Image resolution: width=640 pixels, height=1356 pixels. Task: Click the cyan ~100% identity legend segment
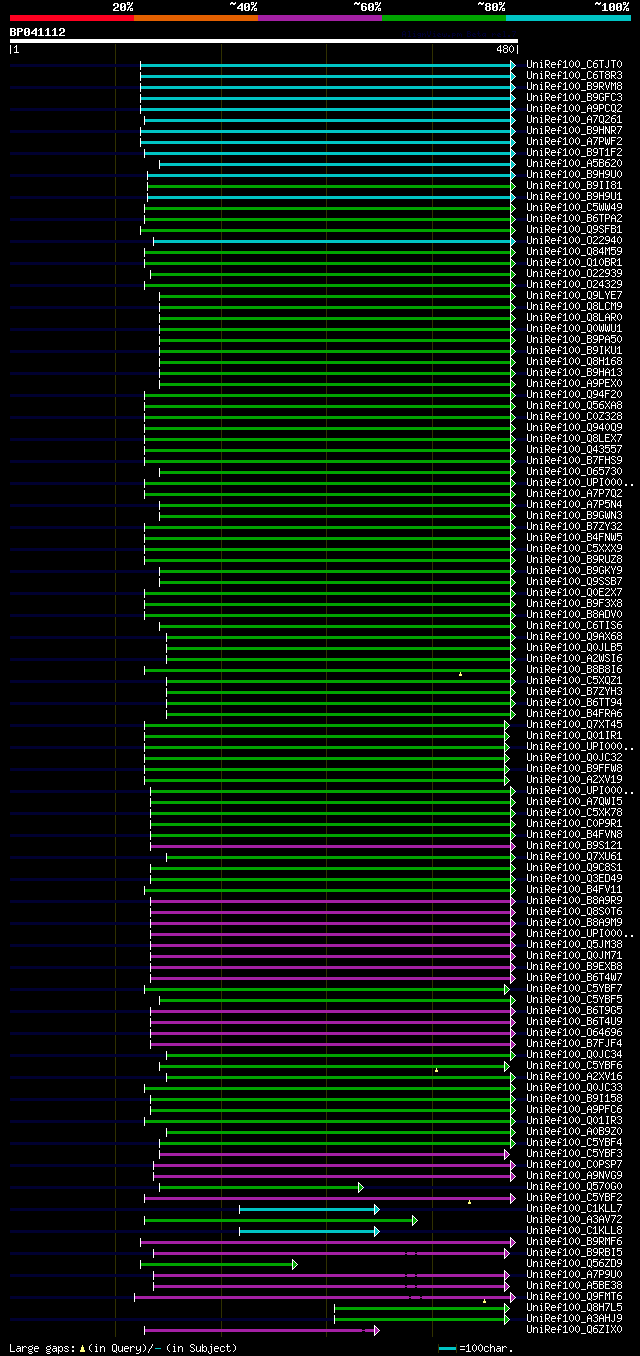[568, 17]
